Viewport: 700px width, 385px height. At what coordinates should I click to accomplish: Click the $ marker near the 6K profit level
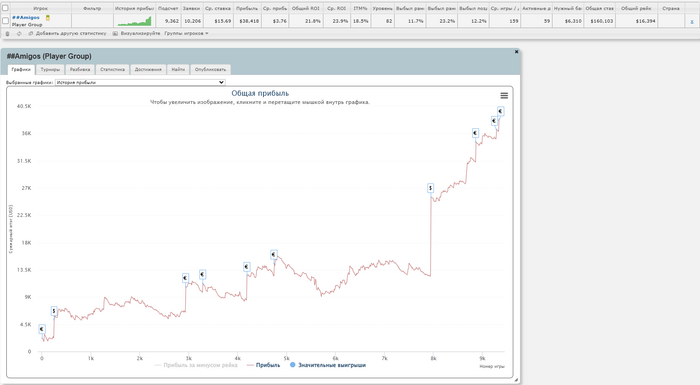(54, 311)
